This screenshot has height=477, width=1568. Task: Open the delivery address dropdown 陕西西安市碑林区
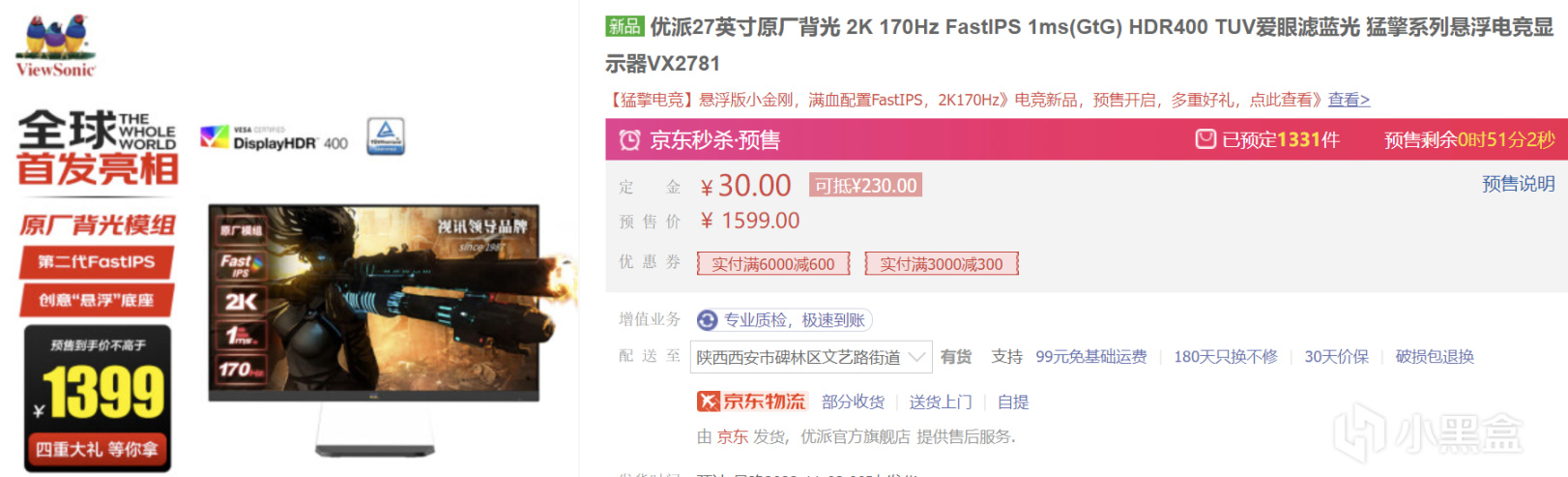[814, 357]
